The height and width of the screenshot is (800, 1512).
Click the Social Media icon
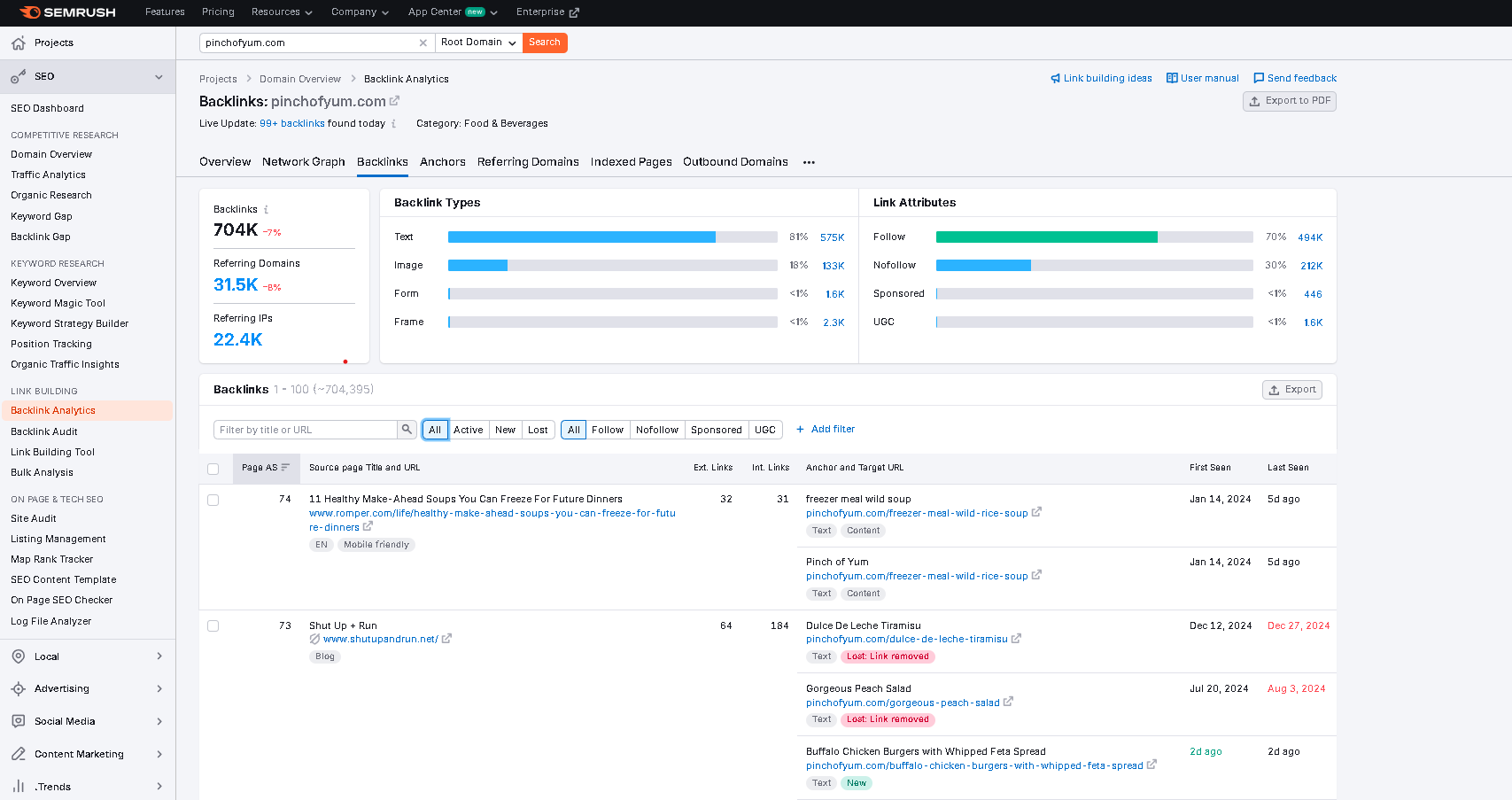[x=18, y=721]
